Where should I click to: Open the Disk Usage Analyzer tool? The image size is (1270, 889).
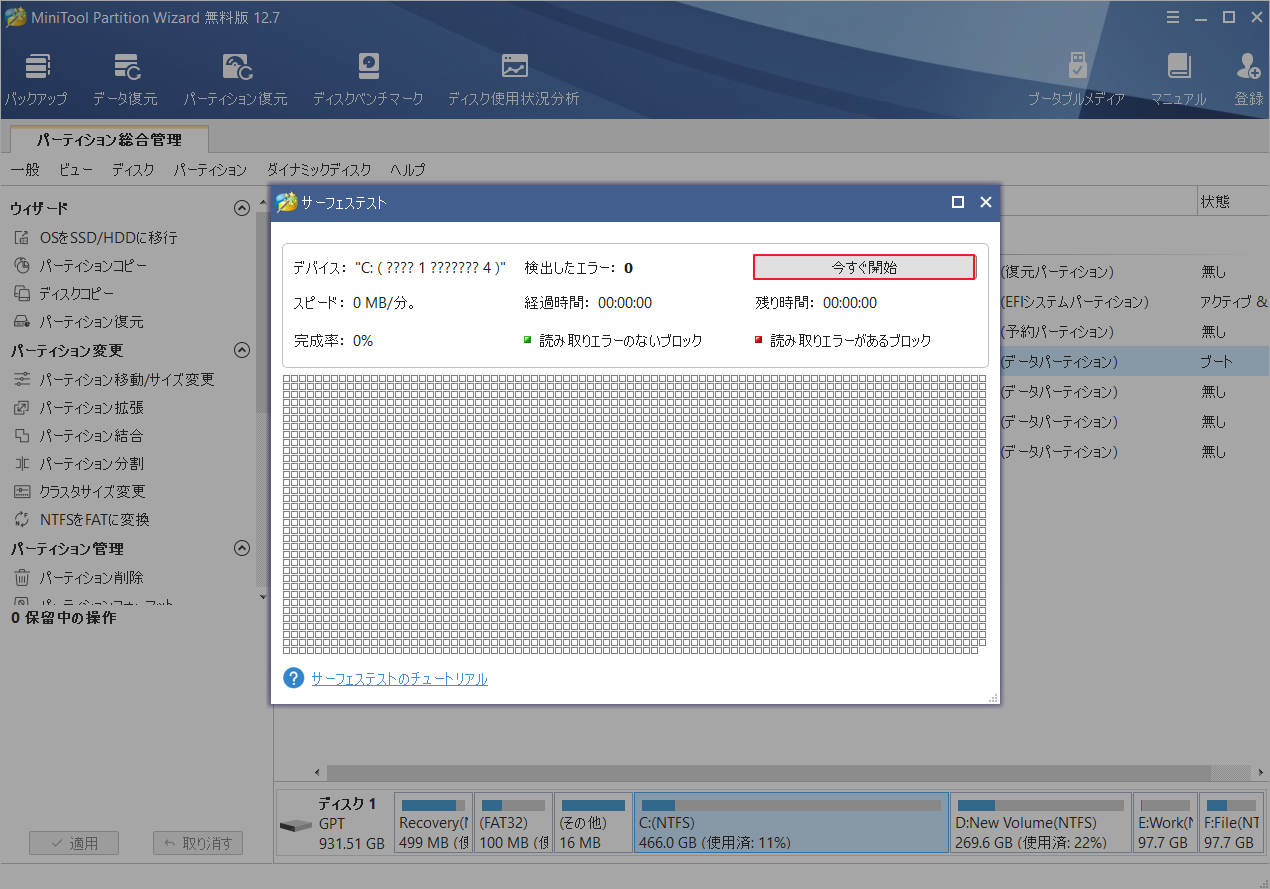click(514, 80)
